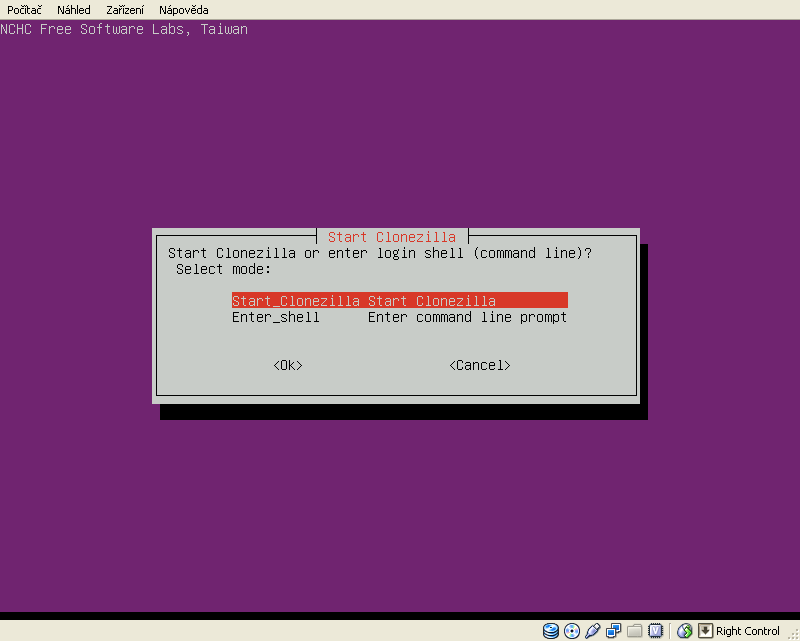Click the NCHC Free Software Labs header text
This screenshot has width=800, height=641.
pos(124,29)
